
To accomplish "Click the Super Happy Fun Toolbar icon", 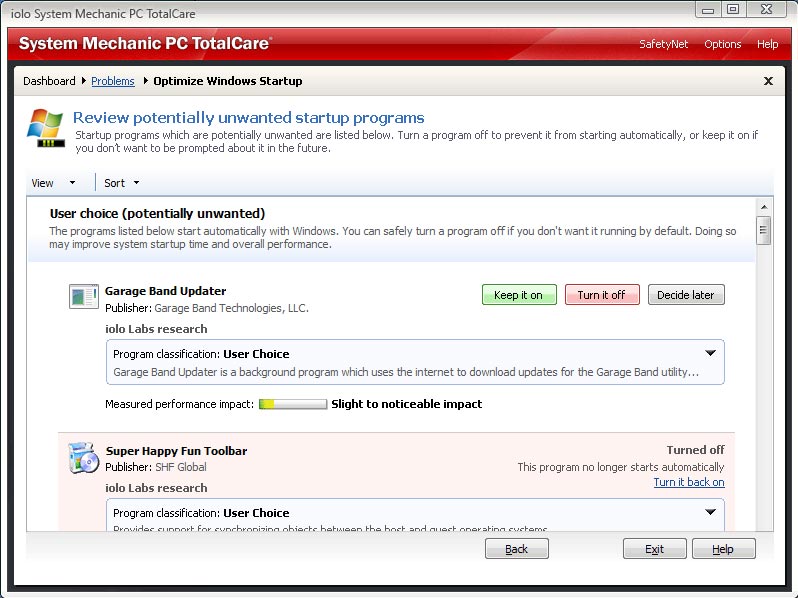I will (83, 458).
